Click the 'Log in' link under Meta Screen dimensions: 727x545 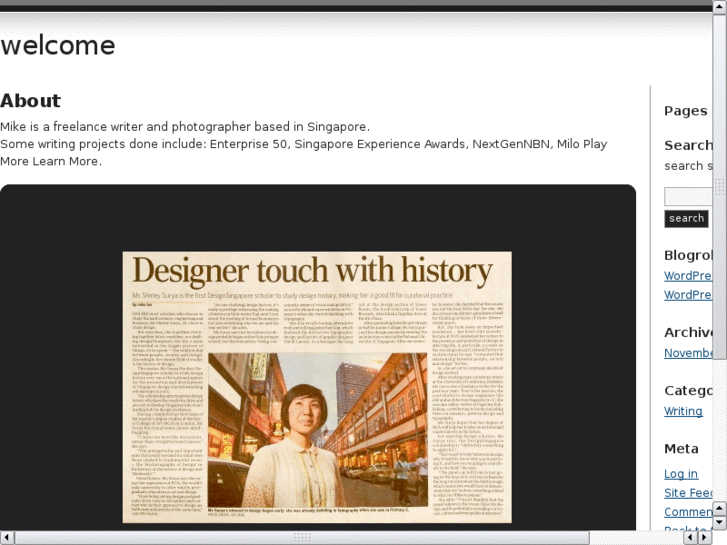pos(681,474)
